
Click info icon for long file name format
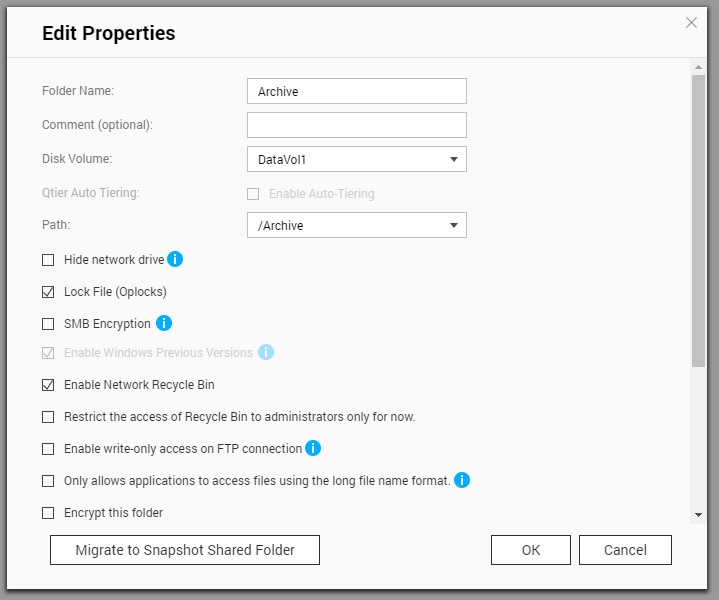(462, 480)
